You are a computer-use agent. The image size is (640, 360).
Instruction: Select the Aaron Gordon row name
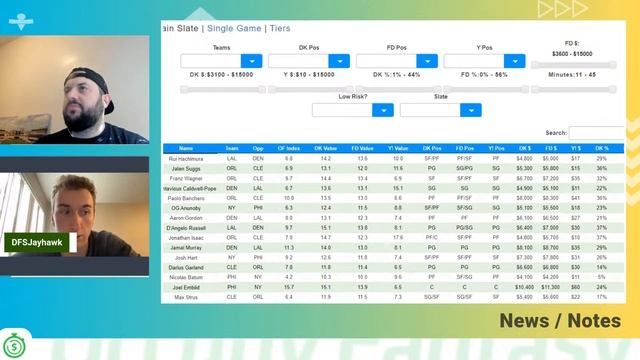pos(186,218)
